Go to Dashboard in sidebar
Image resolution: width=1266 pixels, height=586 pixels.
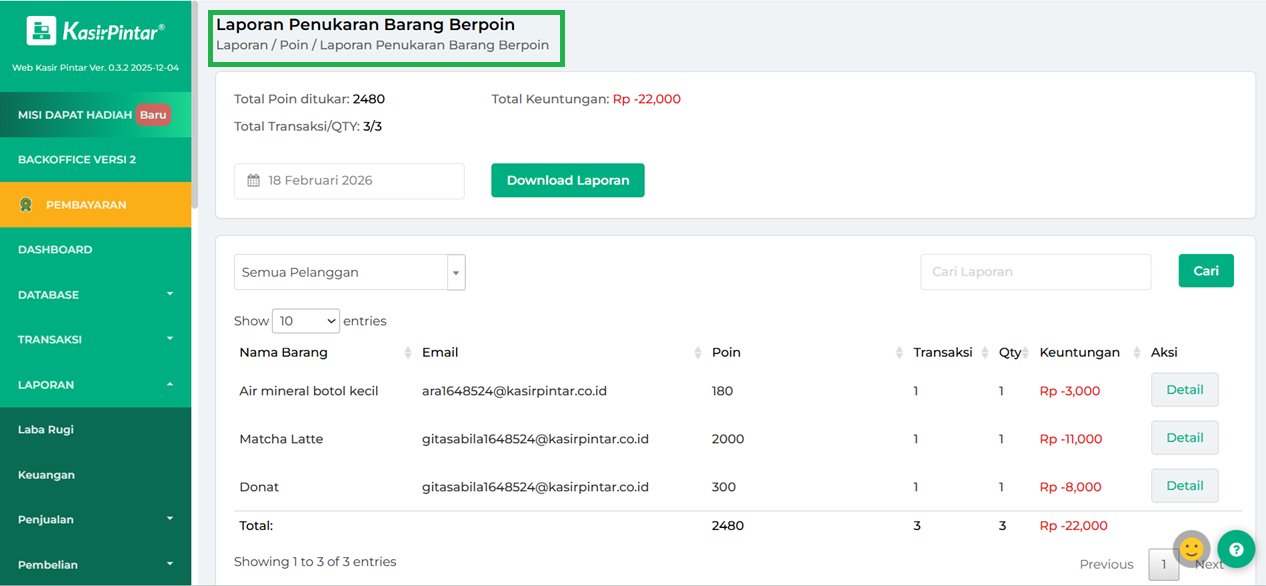coord(55,250)
